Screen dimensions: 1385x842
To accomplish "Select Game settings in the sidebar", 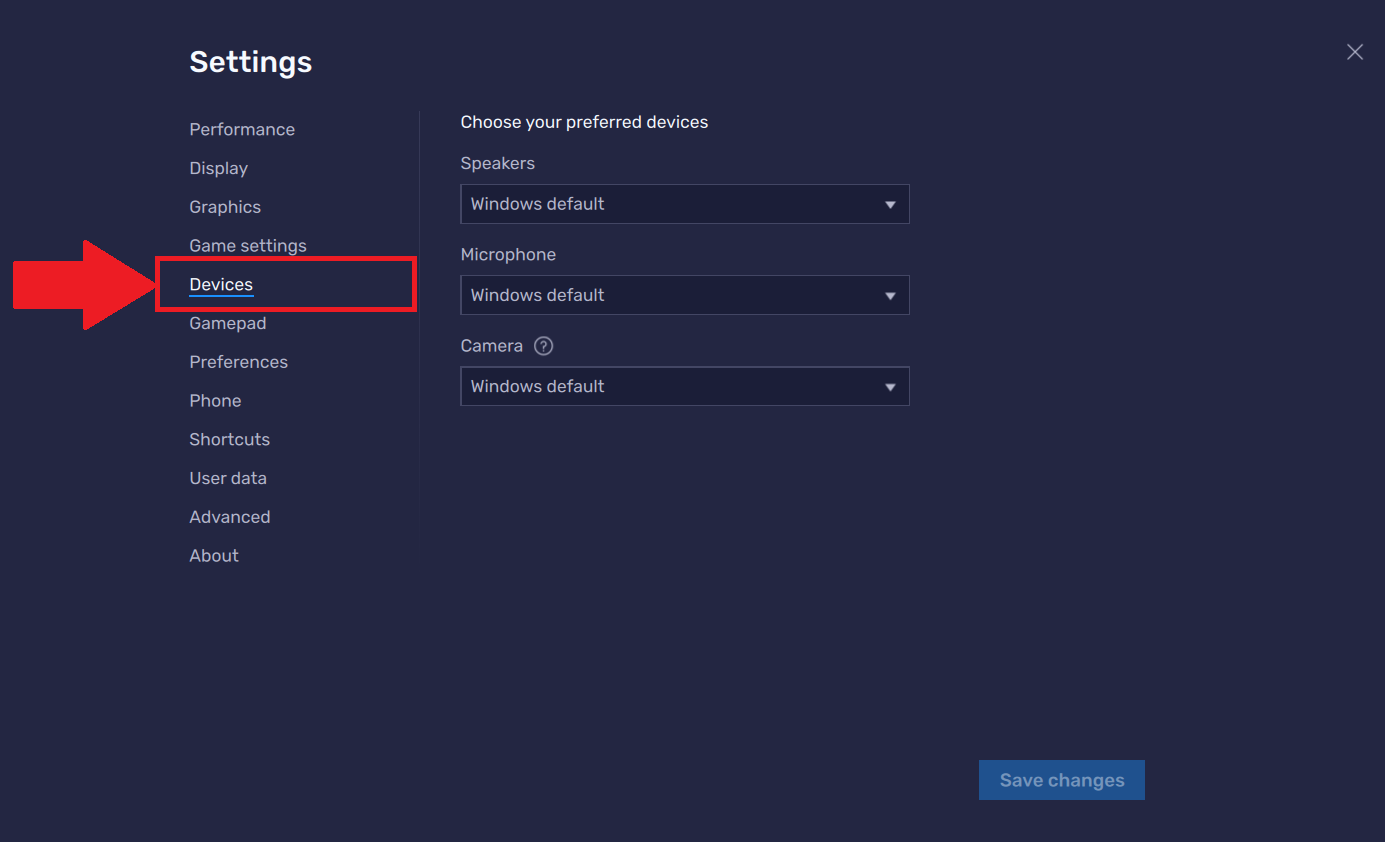I will pyautogui.click(x=248, y=246).
